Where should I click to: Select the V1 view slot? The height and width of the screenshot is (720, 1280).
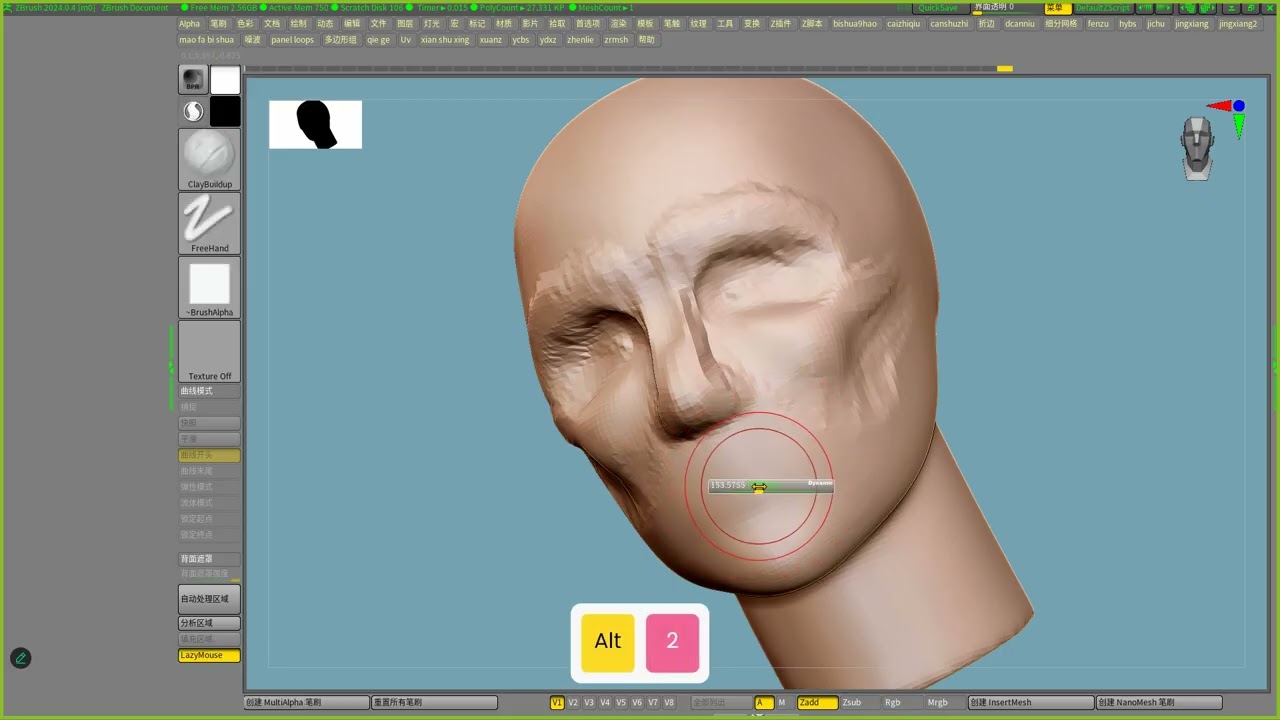tap(557, 703)
